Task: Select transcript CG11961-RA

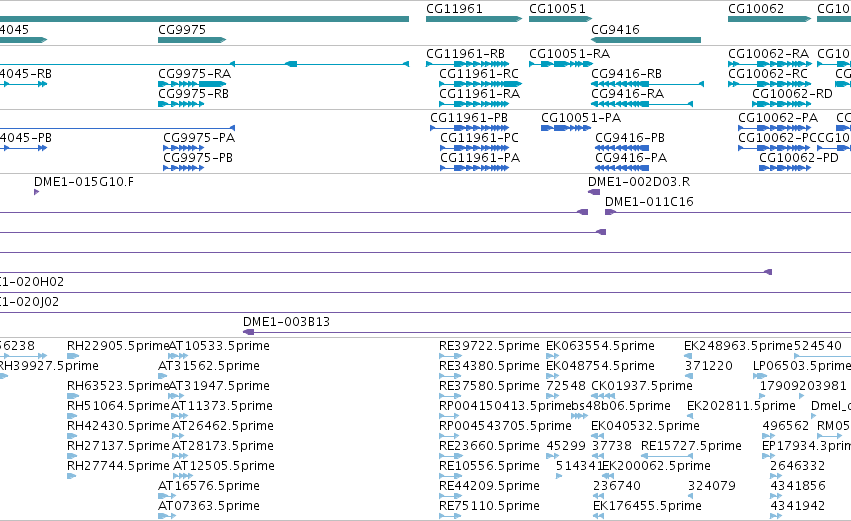Action: (x=474, y=104)
